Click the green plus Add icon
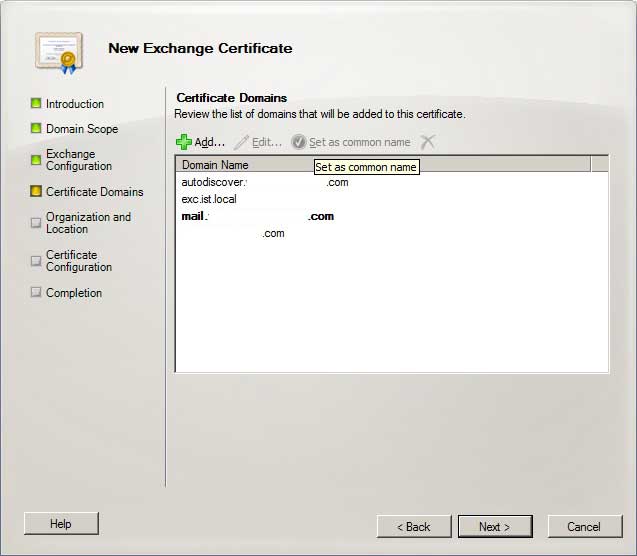Screen dimensions: 637x556 (x=184, y=143)
